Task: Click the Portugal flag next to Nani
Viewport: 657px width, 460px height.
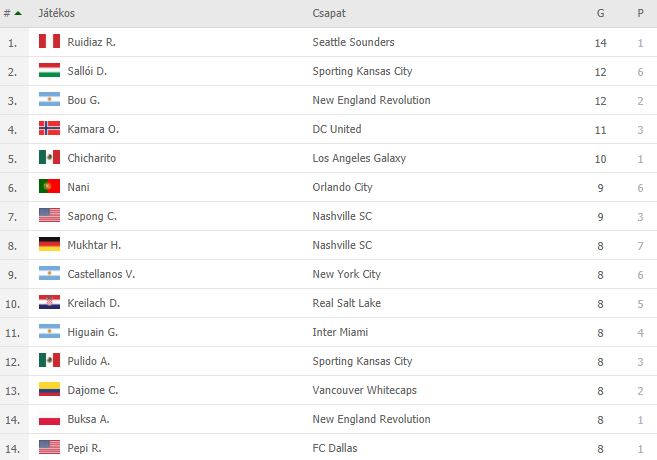Action: click(49, 186)
